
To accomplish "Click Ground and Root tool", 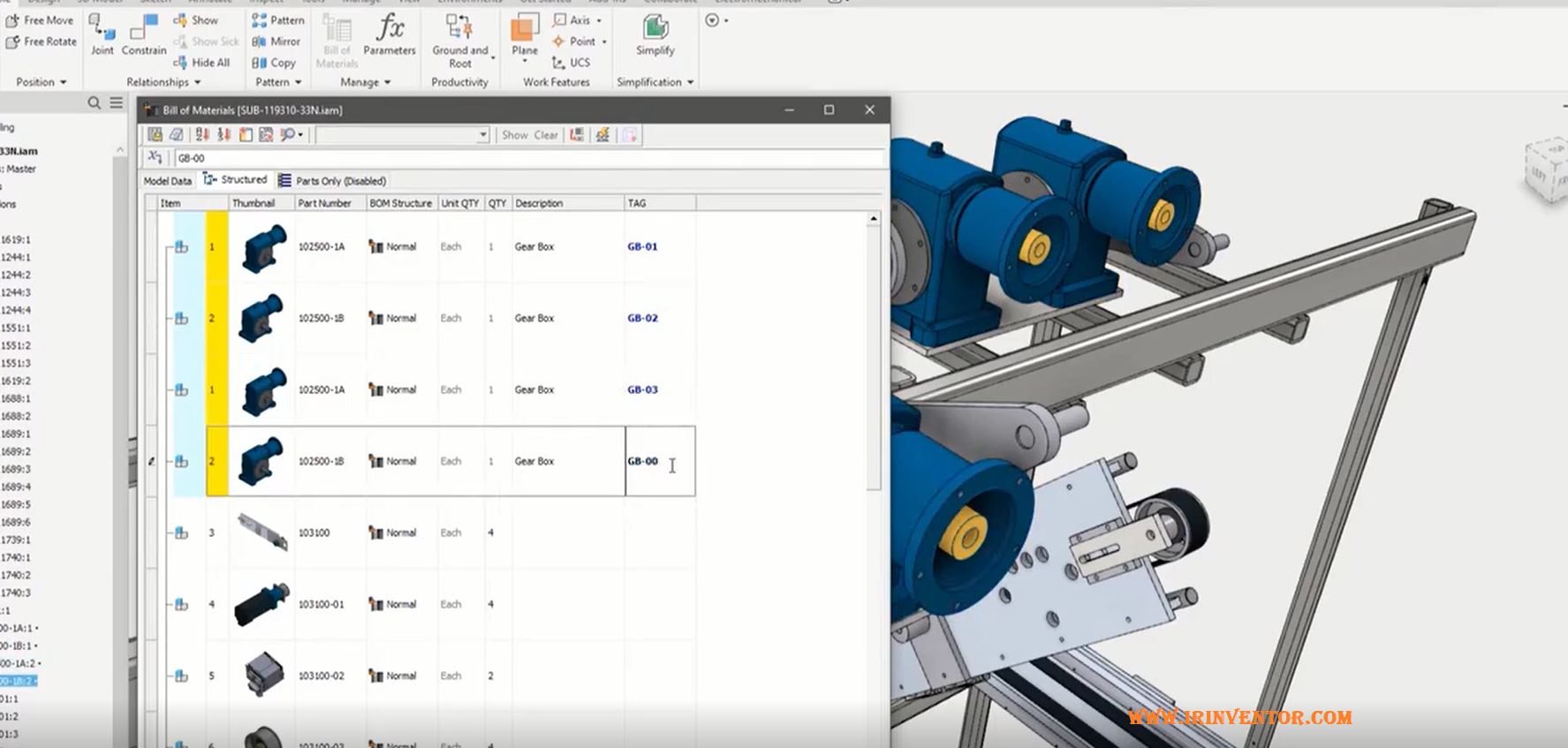I will pos(459,40).
